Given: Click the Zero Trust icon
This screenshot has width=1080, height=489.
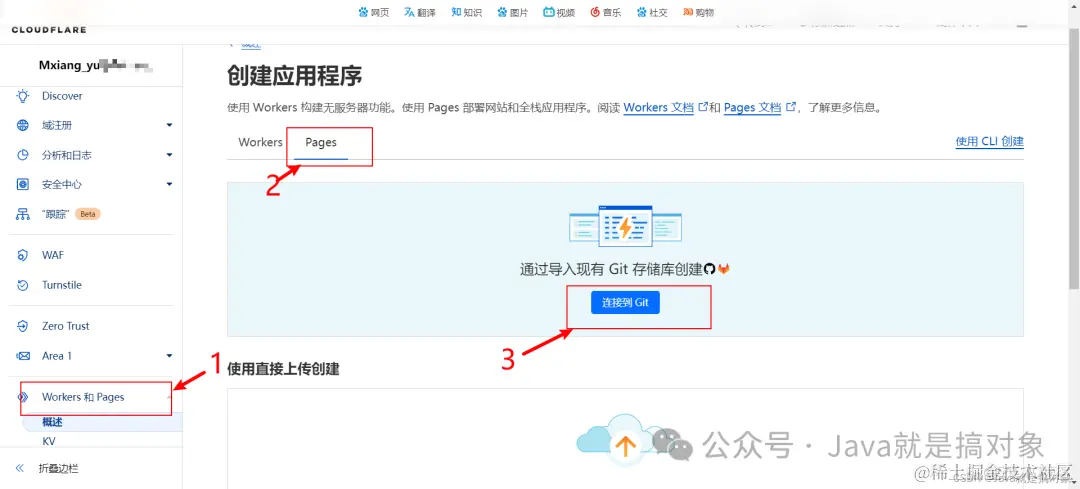Looking at the screenshot, I should click(x=23, y=326).
